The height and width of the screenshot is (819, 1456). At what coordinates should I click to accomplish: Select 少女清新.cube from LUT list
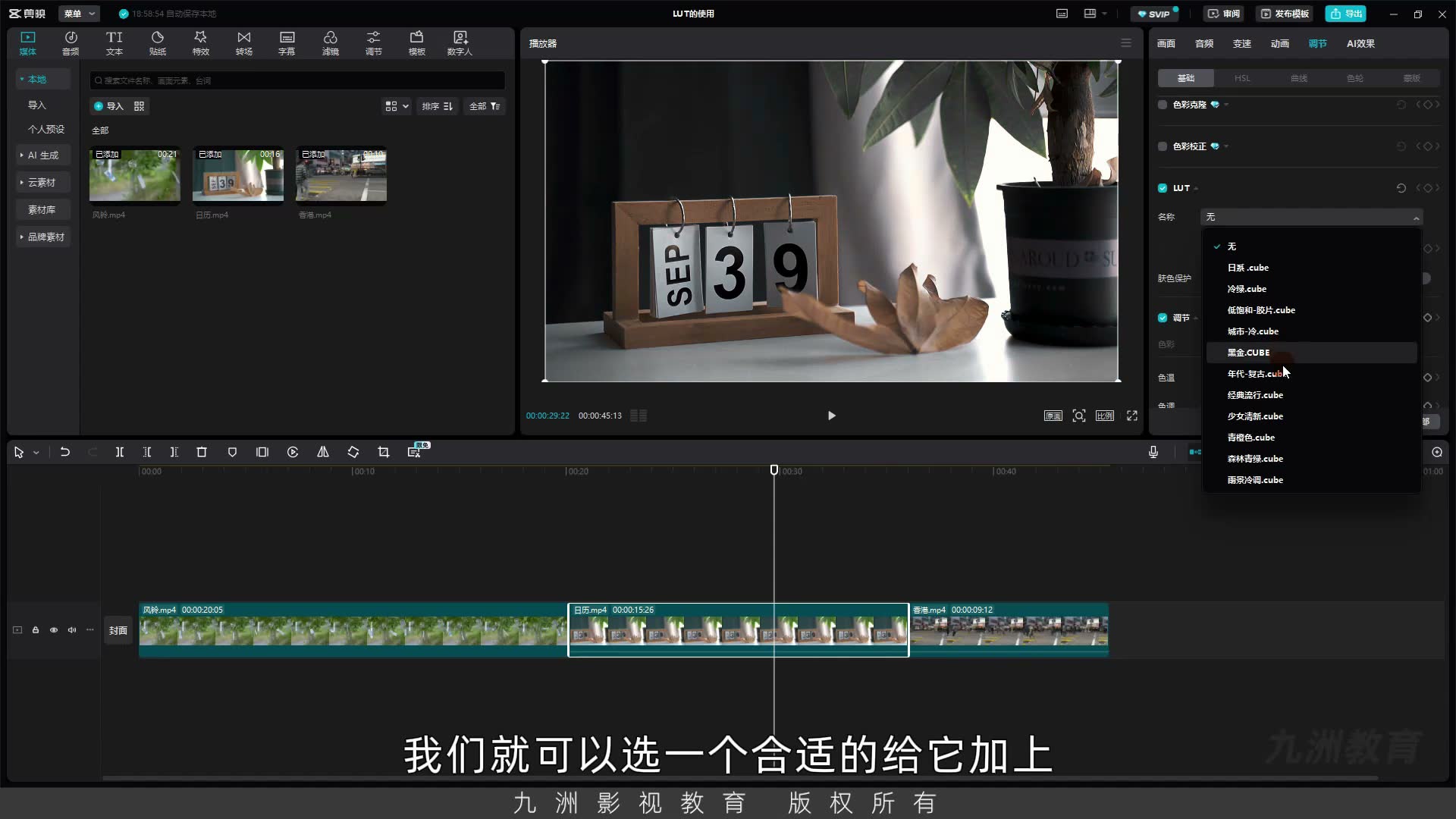[1311, 416]
